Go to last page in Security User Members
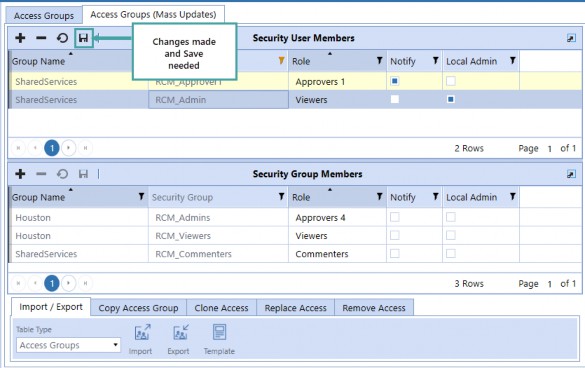585x368 pixels. tap(85, 148)
